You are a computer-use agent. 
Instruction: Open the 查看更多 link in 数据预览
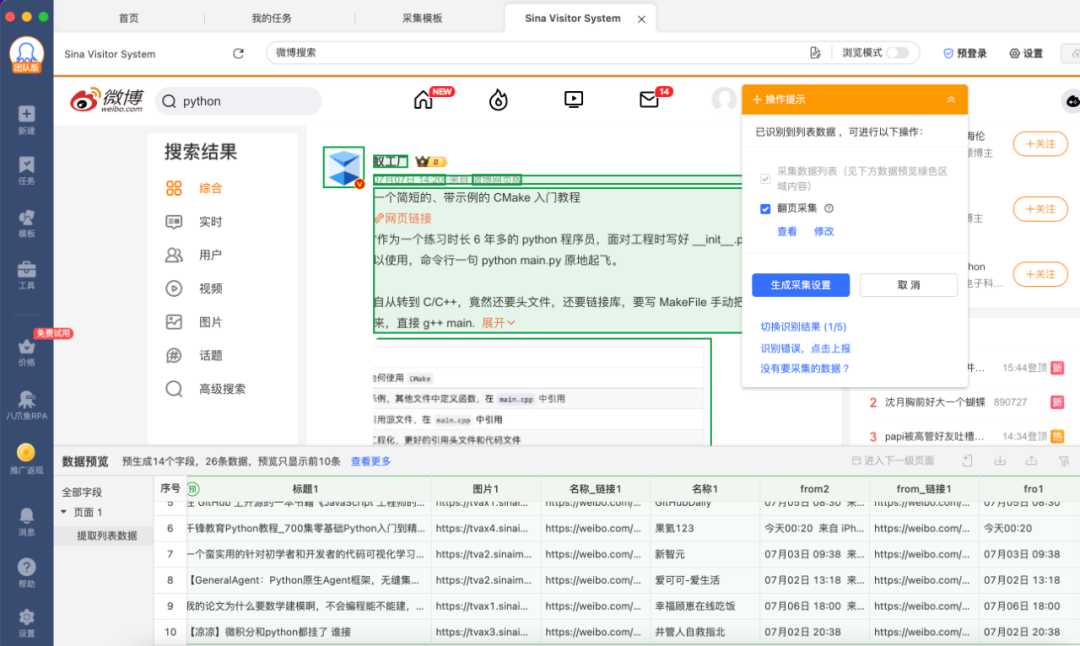click(x=371, y=461)
